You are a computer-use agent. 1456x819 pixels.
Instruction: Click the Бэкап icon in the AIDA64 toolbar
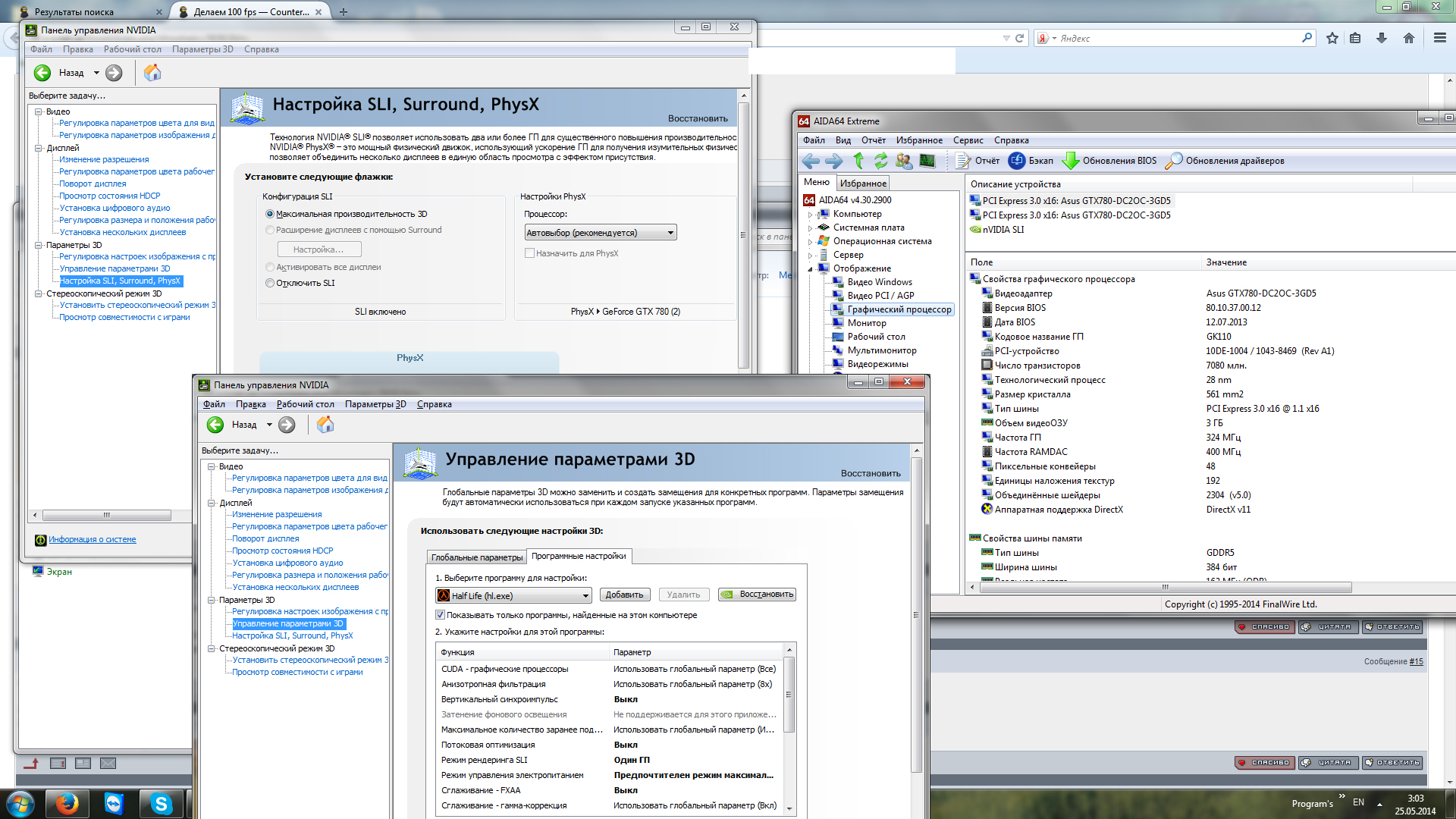point(1031,161)
